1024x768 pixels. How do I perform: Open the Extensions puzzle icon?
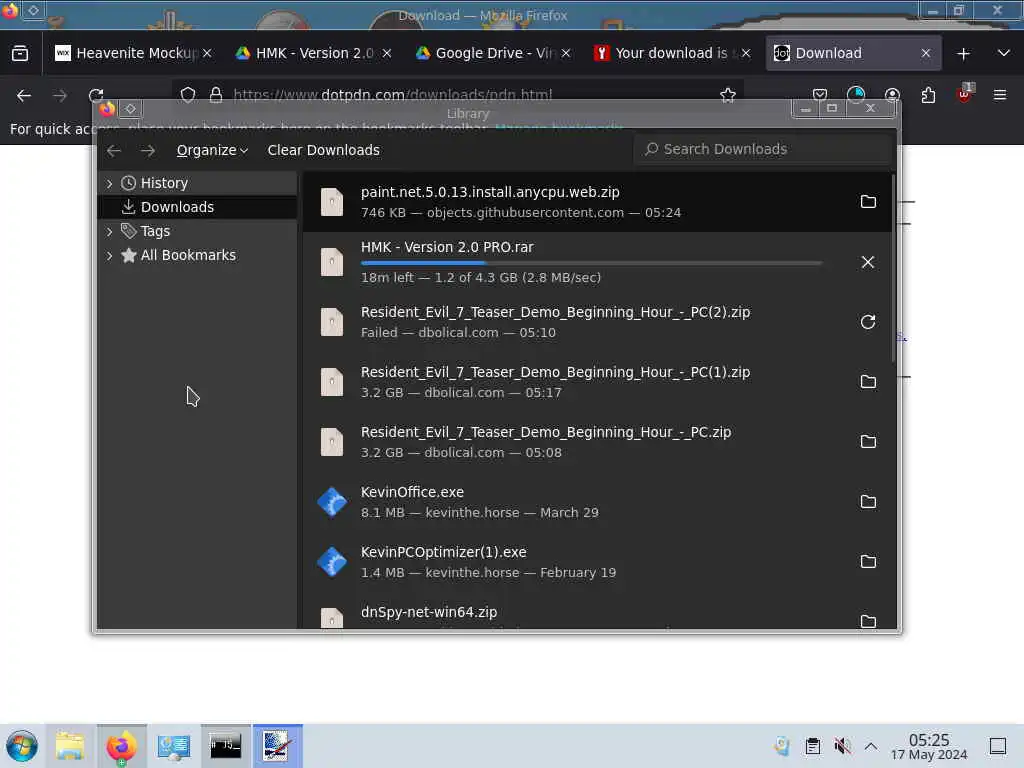tap(928, 95)
